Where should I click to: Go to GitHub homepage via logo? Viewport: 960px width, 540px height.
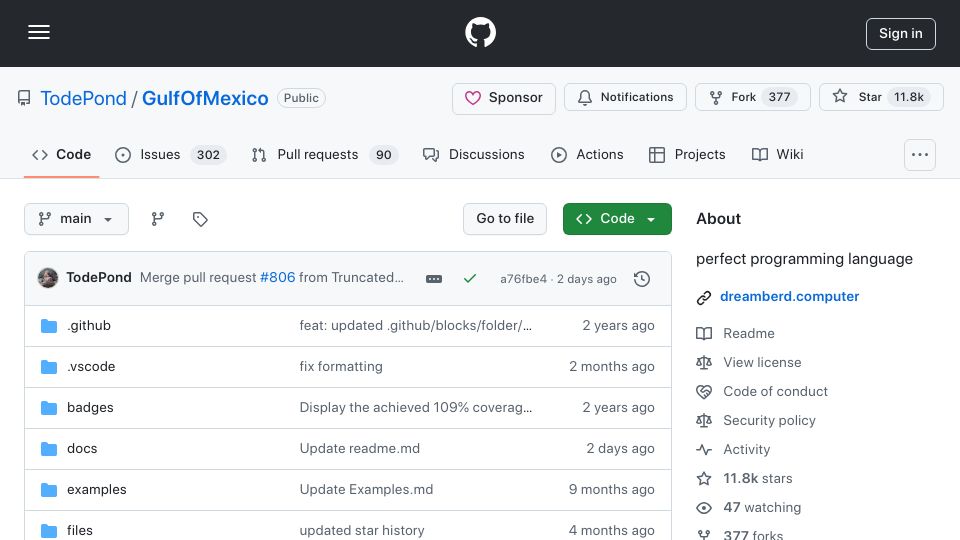click(x=480, y=32)
